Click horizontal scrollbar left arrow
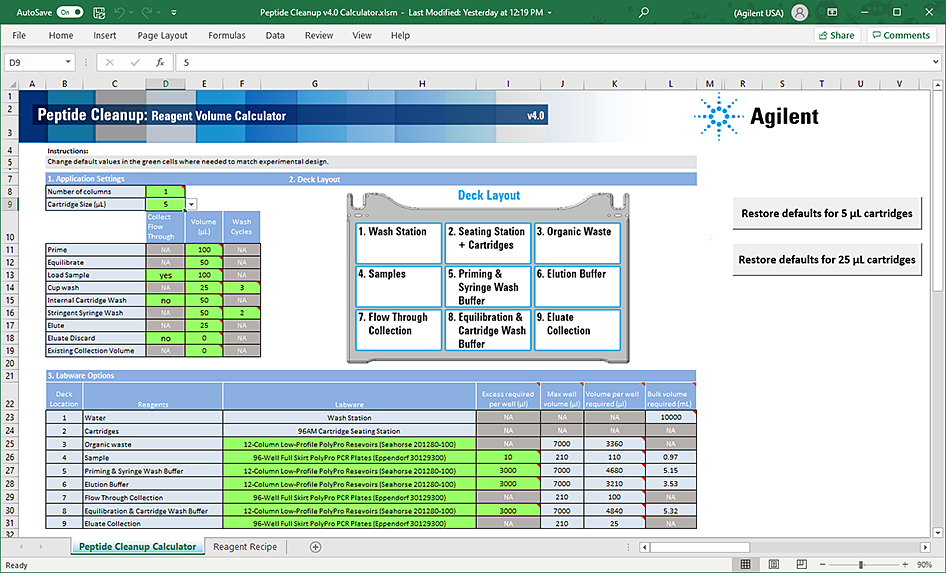Viewport: 946px width, 573px height. click(644, 548)
